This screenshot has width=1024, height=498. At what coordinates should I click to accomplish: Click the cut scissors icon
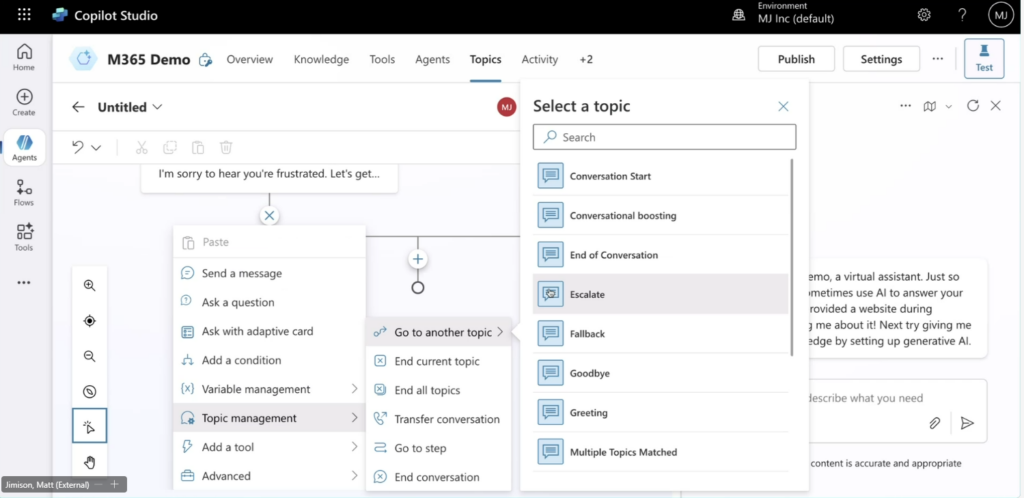[142, 148]
